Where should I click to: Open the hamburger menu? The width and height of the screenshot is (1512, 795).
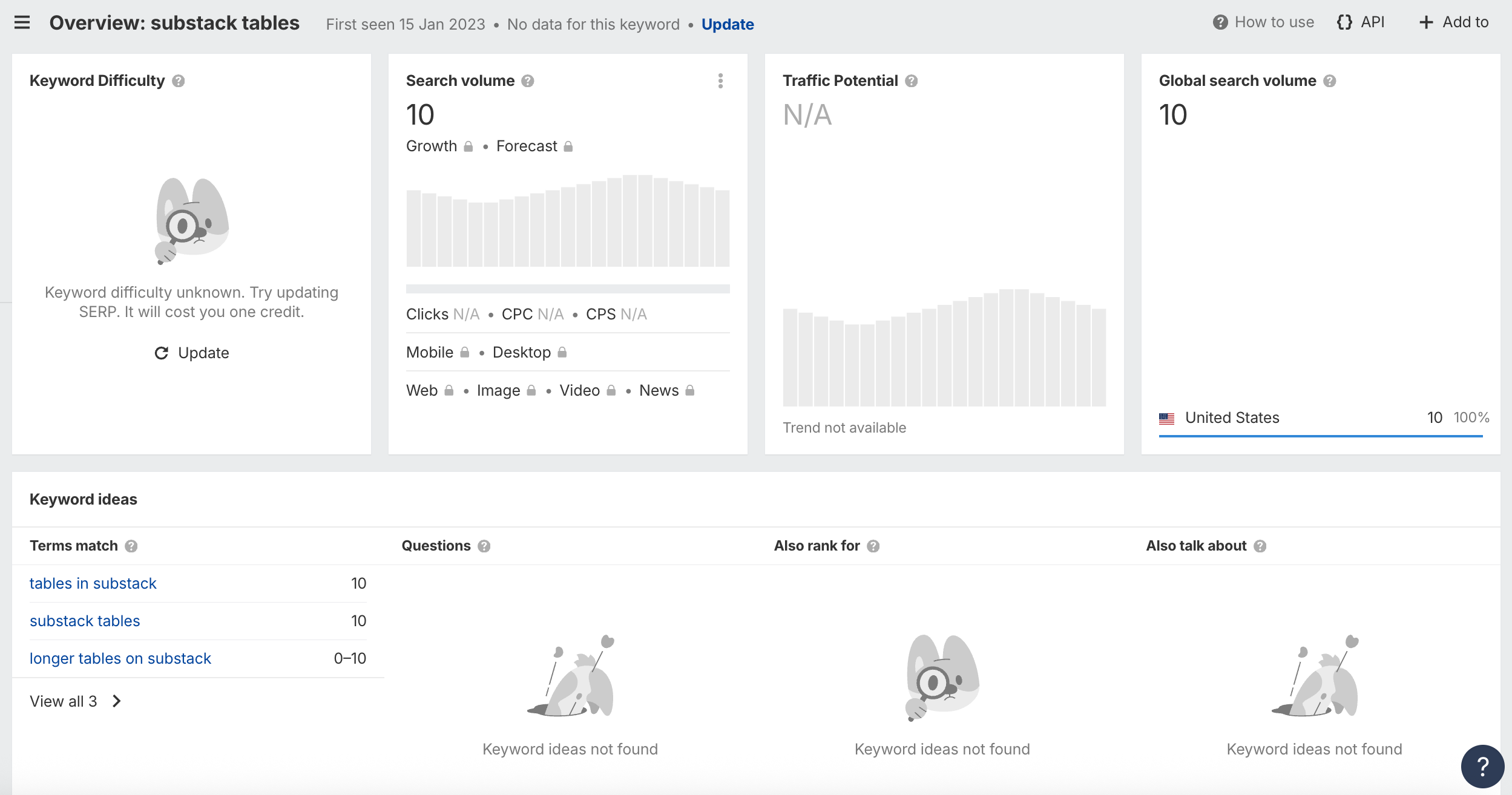click(x=22, y=23)
